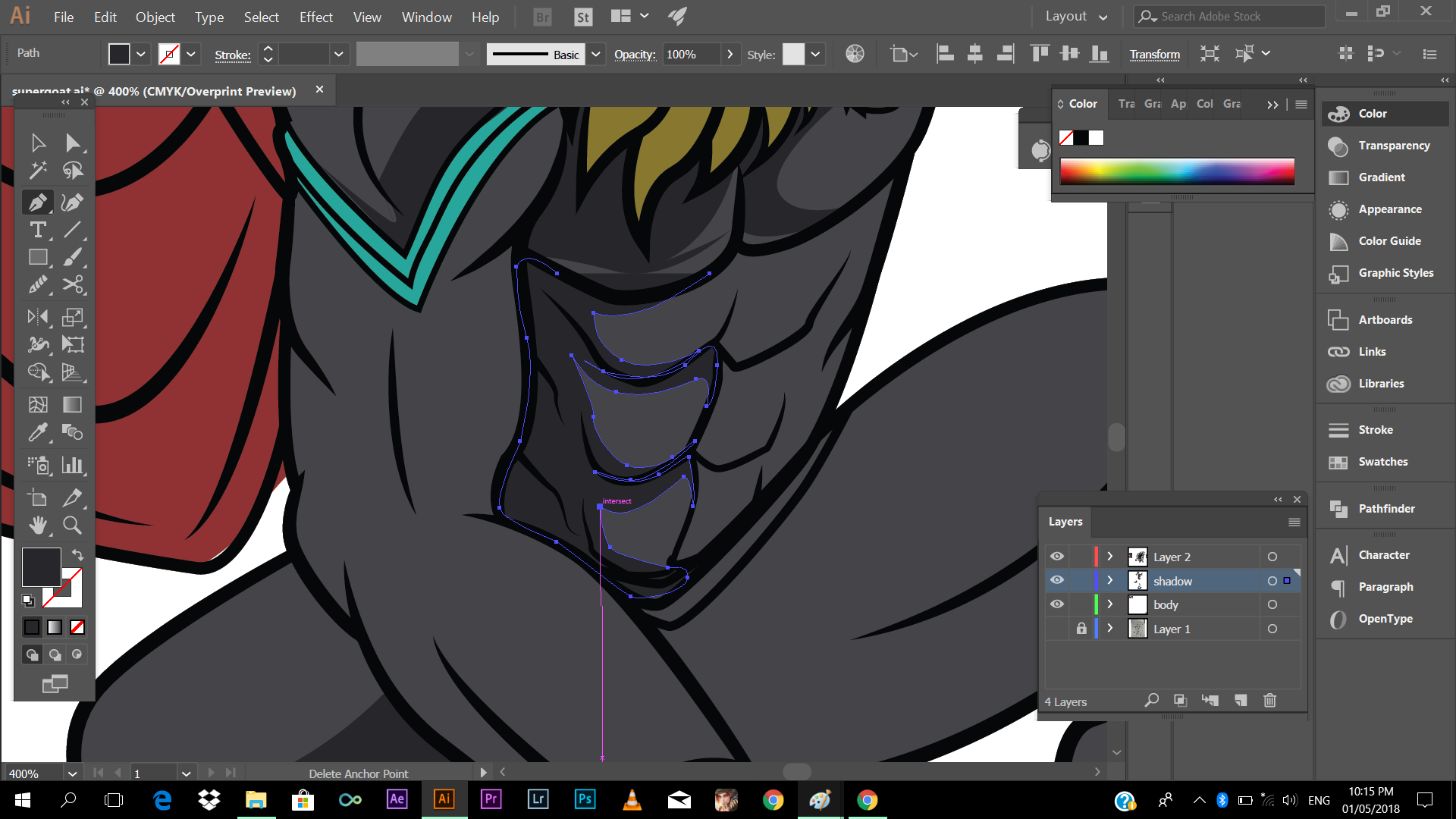Click the Search Adobe Stock field
Screen dimensions: 1456x819
click(x=1228, y=16)
